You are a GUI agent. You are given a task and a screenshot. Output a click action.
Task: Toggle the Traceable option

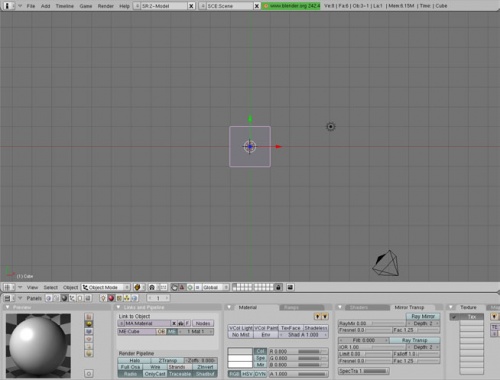point(180,374)
